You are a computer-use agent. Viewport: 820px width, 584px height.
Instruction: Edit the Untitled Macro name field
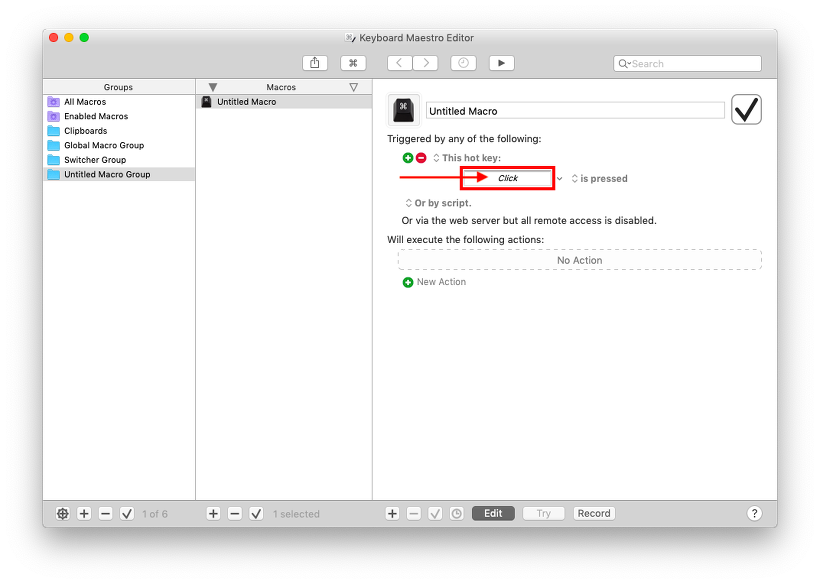575,111
